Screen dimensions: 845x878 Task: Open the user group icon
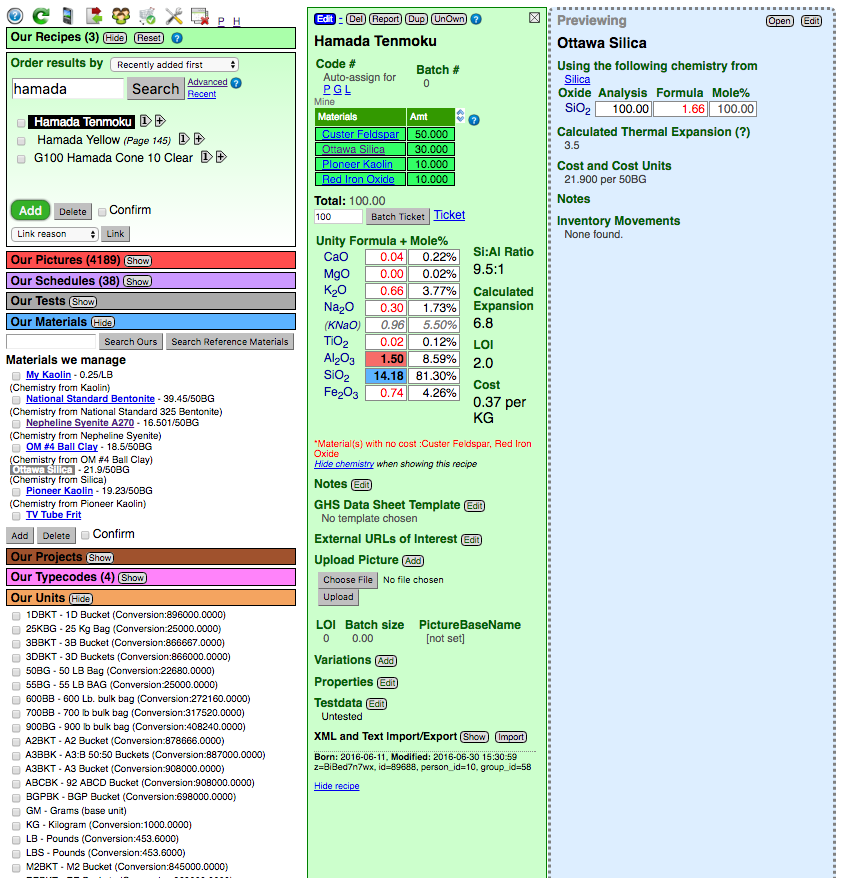[x=120, y=16]
